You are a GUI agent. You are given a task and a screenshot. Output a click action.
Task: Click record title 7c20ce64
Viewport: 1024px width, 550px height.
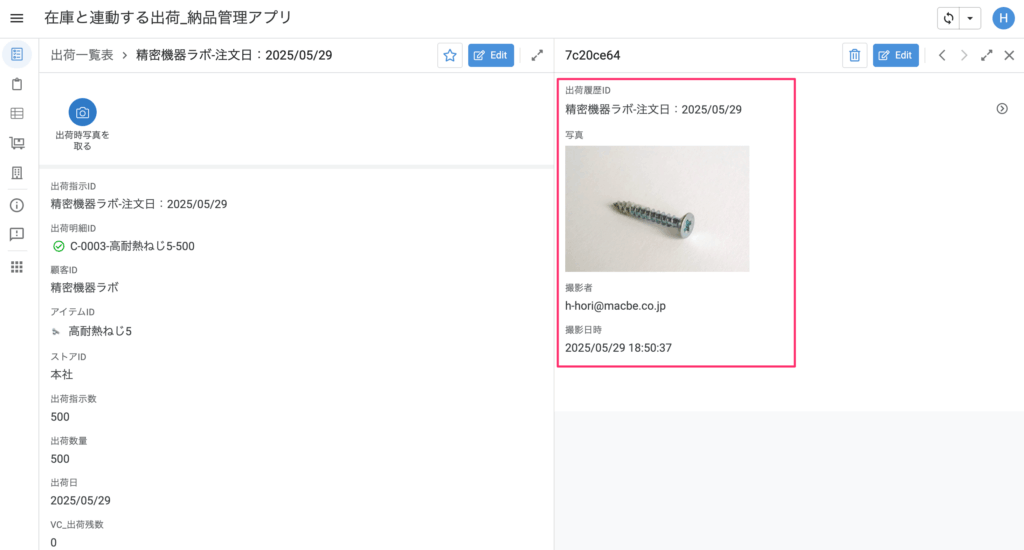coord(592,56)
